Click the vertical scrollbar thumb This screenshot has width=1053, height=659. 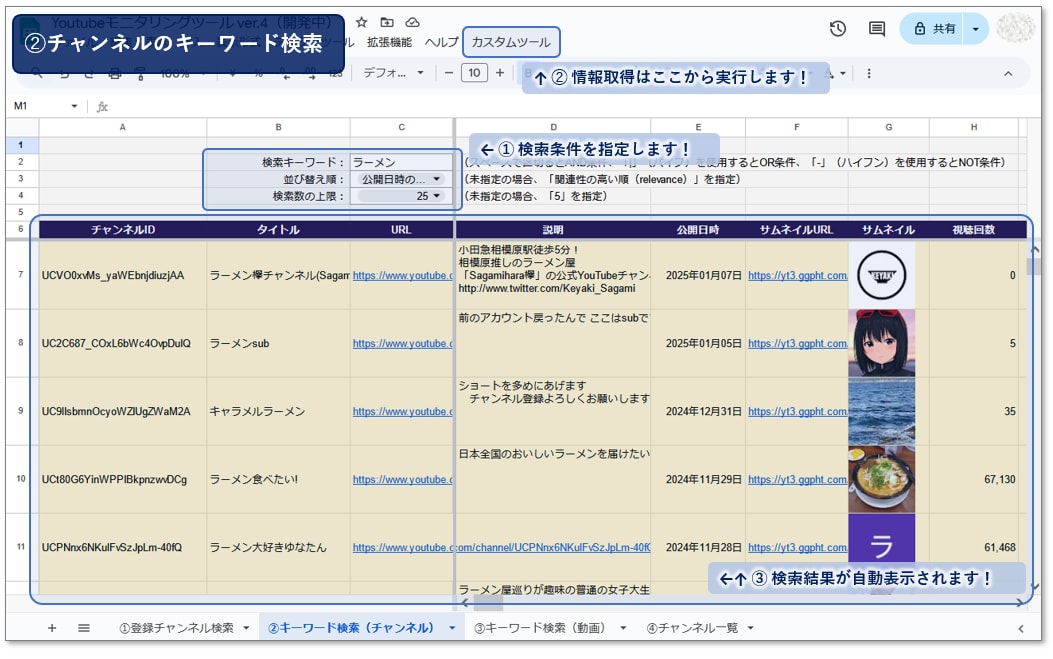(x=1034, y=266)
